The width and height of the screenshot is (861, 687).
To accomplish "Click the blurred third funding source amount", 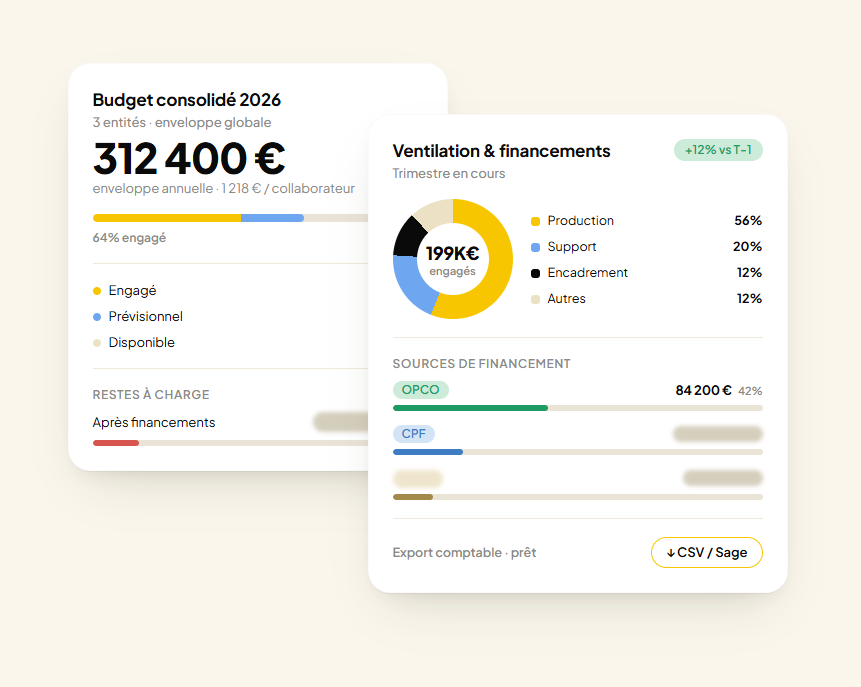I will [x=723, y=478].
